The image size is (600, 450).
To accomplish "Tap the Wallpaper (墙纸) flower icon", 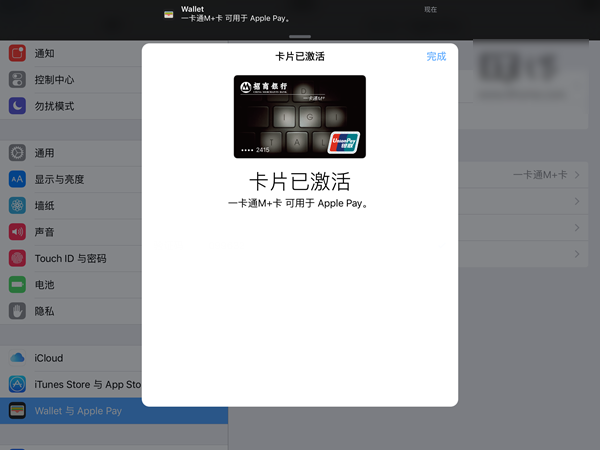I will click(x=17, y=205).
